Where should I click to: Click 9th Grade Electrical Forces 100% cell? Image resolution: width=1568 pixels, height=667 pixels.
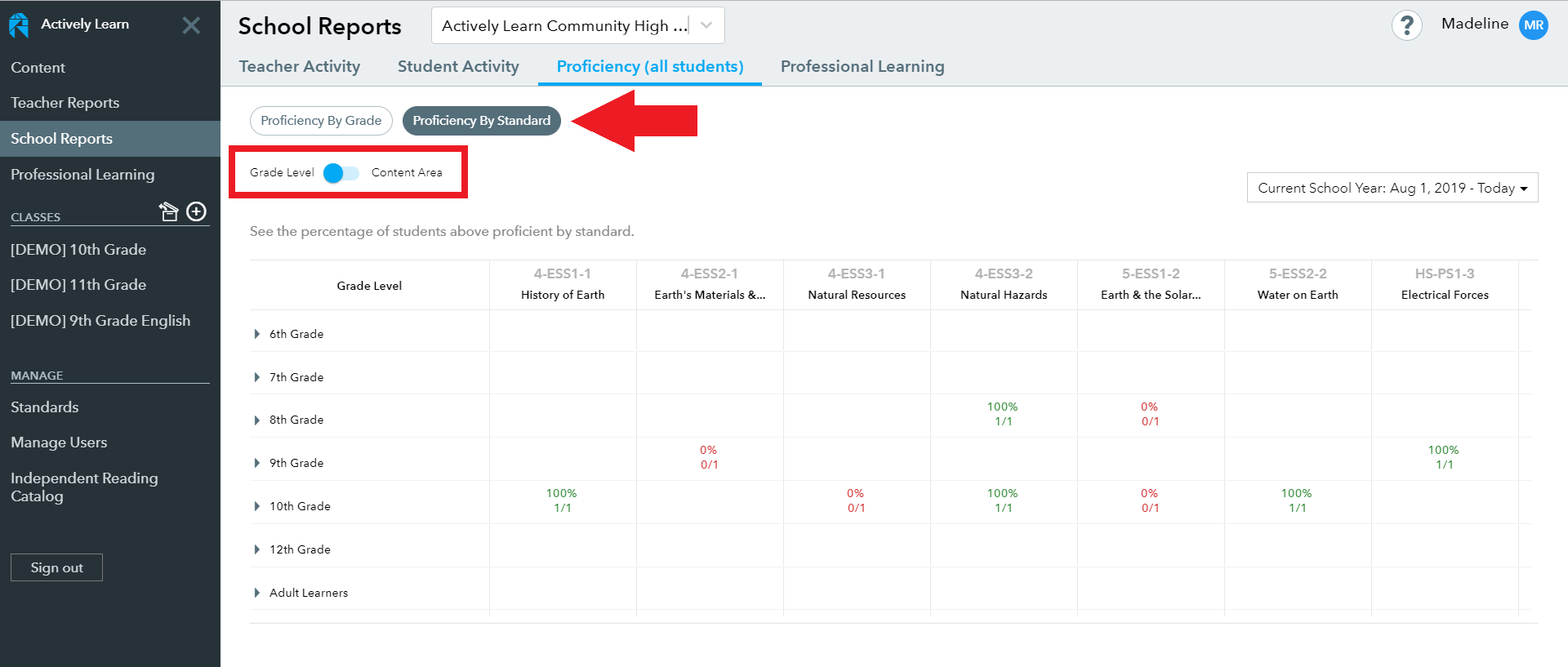pyautogui.click(x=1444, y=457)
